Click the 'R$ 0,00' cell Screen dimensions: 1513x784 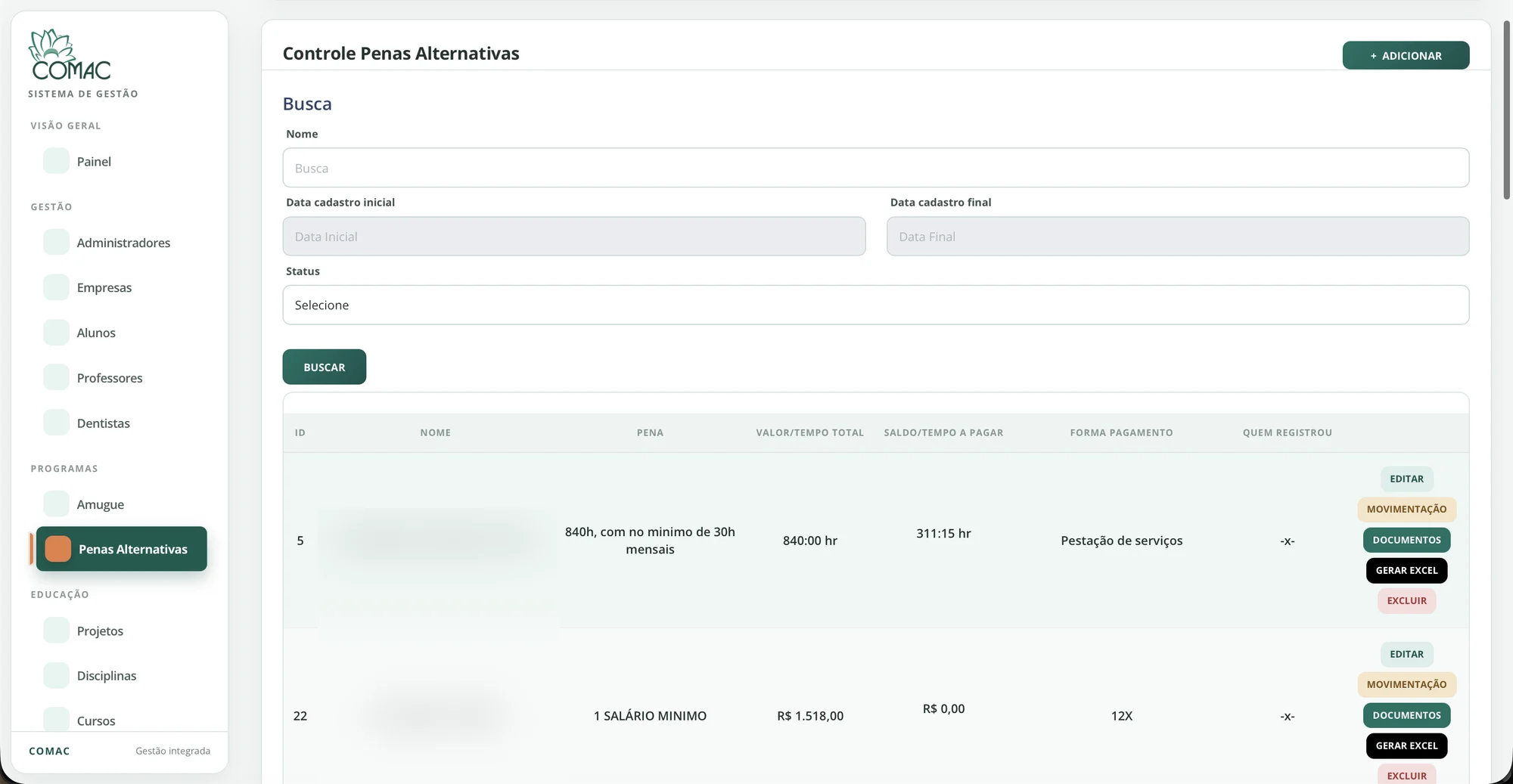pos(943,708)
